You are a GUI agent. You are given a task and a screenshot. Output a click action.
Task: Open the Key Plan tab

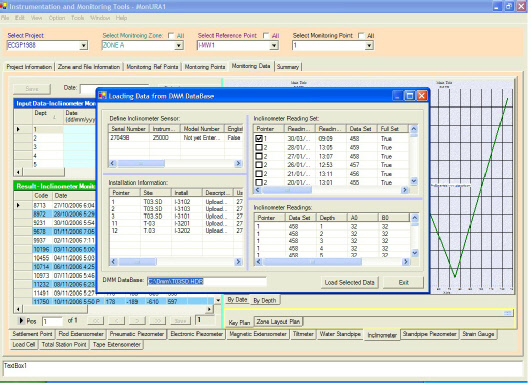tap(239, 322)
